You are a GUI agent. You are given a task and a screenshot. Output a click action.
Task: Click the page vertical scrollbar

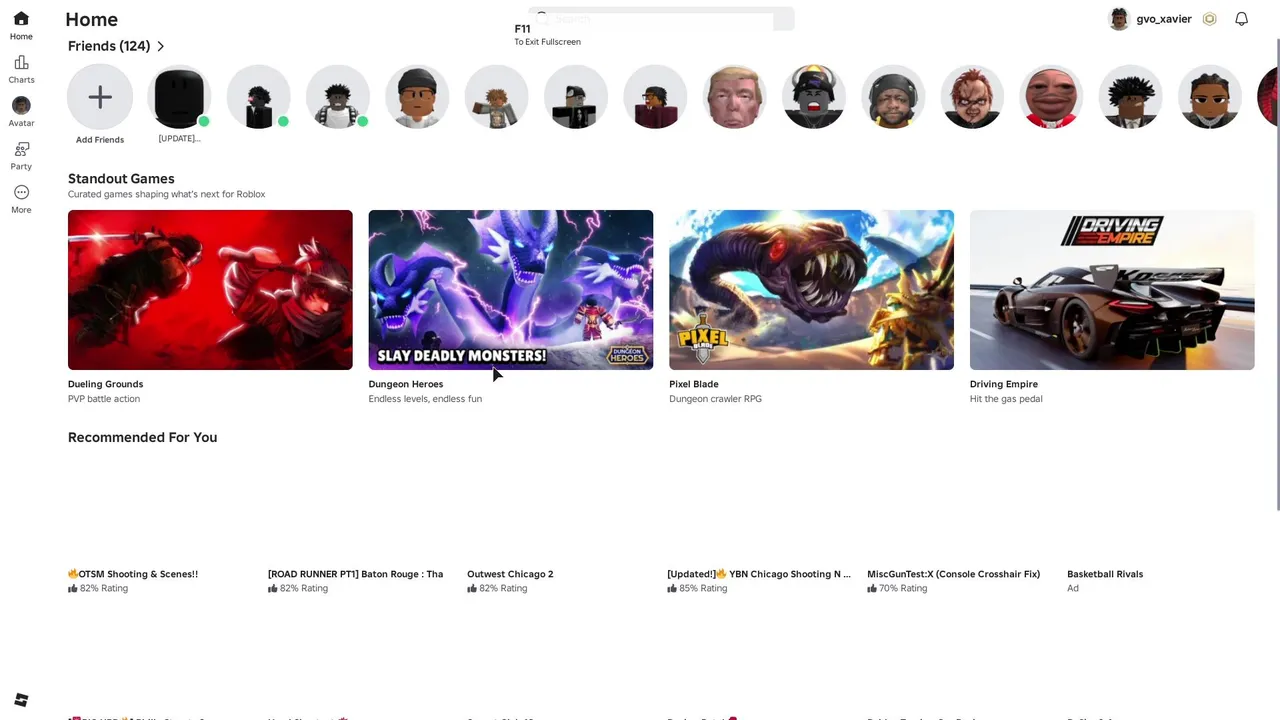click(x=1276, y=275)
